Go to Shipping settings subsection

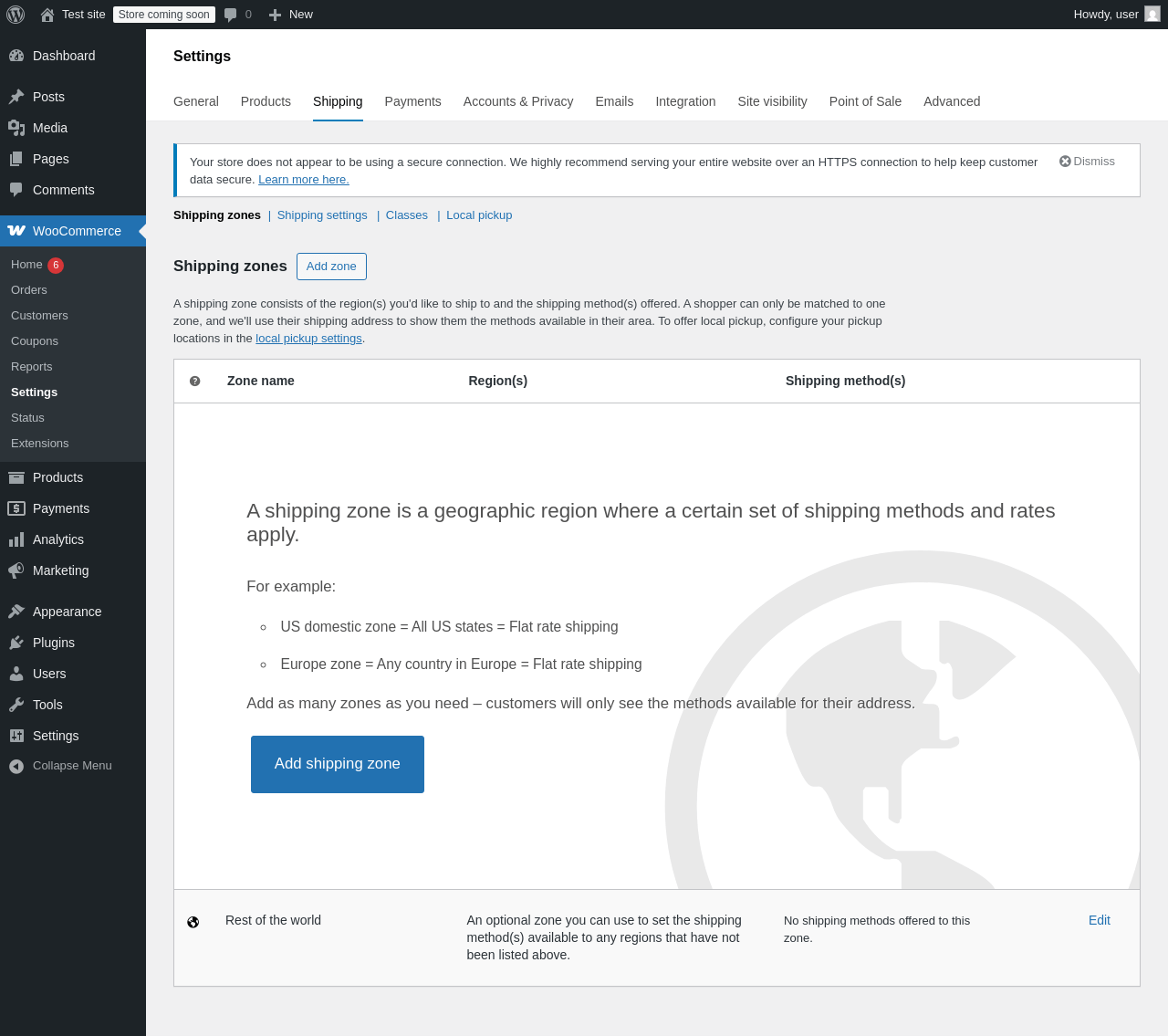[x=322, y=215]
